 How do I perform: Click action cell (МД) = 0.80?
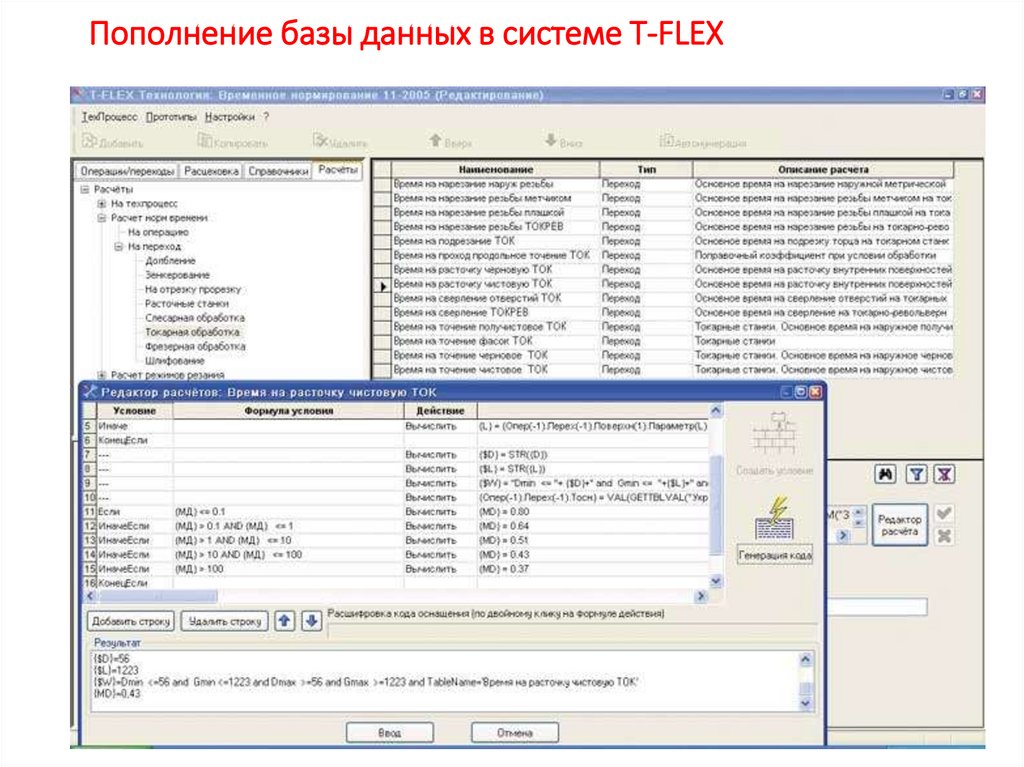coord(593,512)
